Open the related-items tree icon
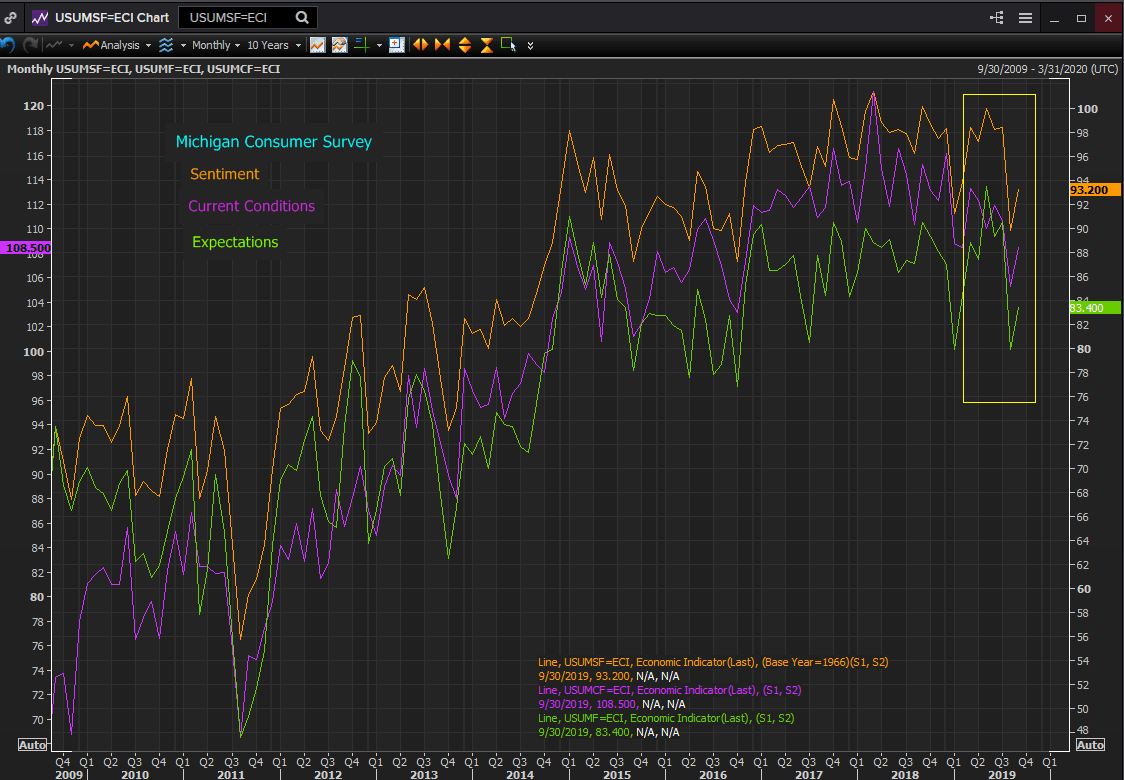This screenshot has width=1124, height=780. pyautogui.click(x=996, y=18)
